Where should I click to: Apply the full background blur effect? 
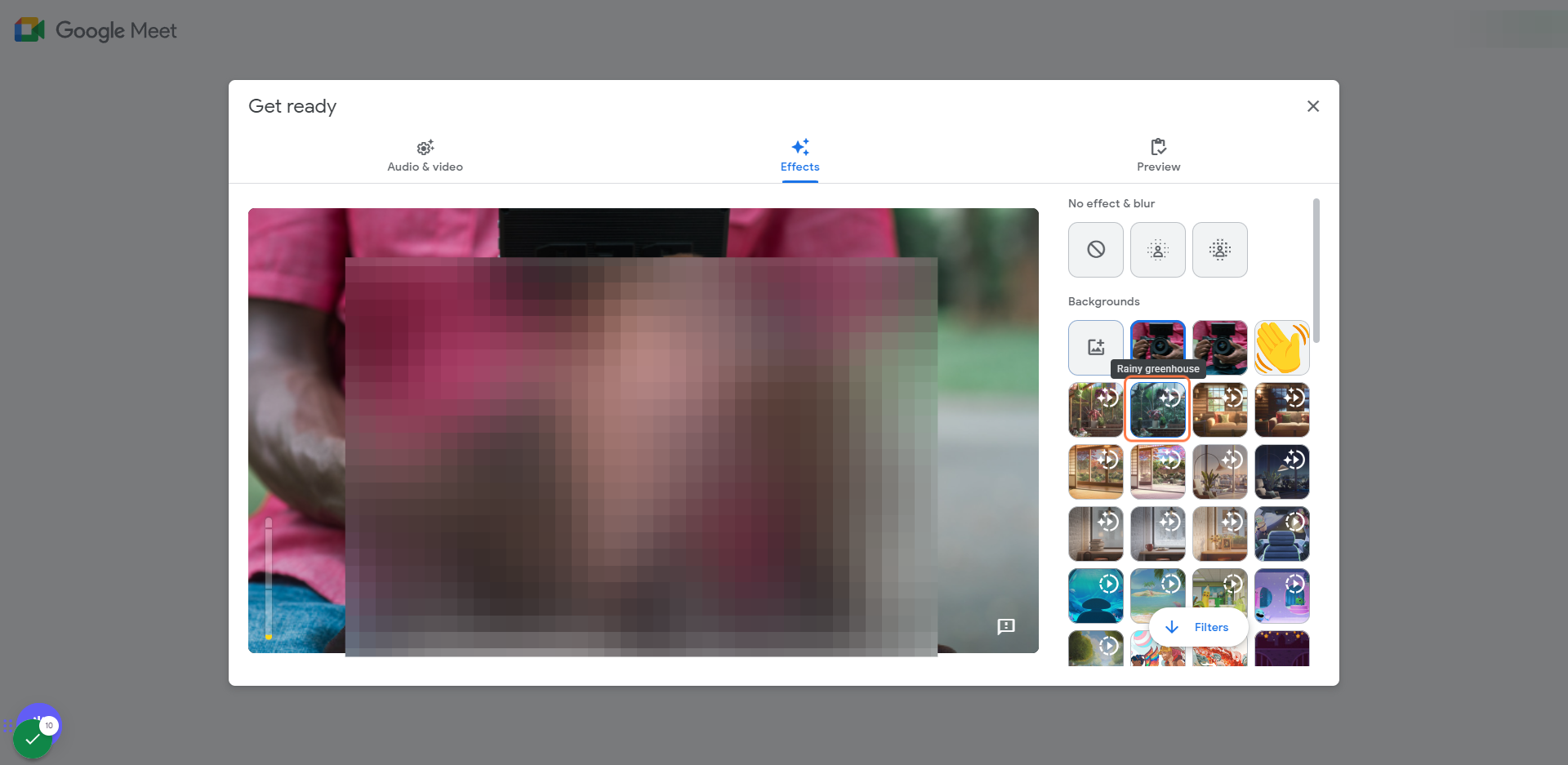1220,250
